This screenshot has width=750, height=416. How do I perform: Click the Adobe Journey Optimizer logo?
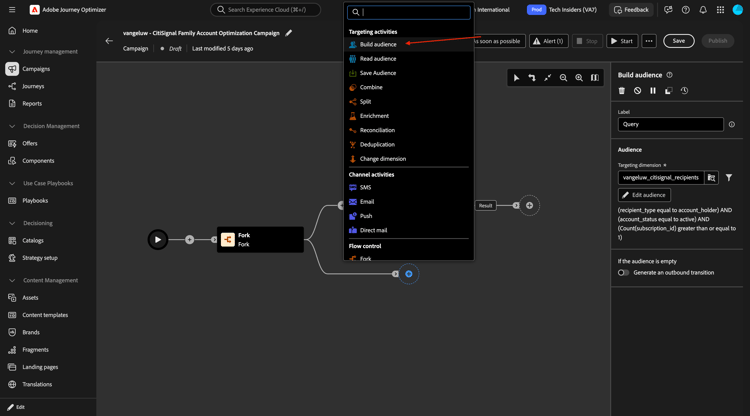[34, 10]
